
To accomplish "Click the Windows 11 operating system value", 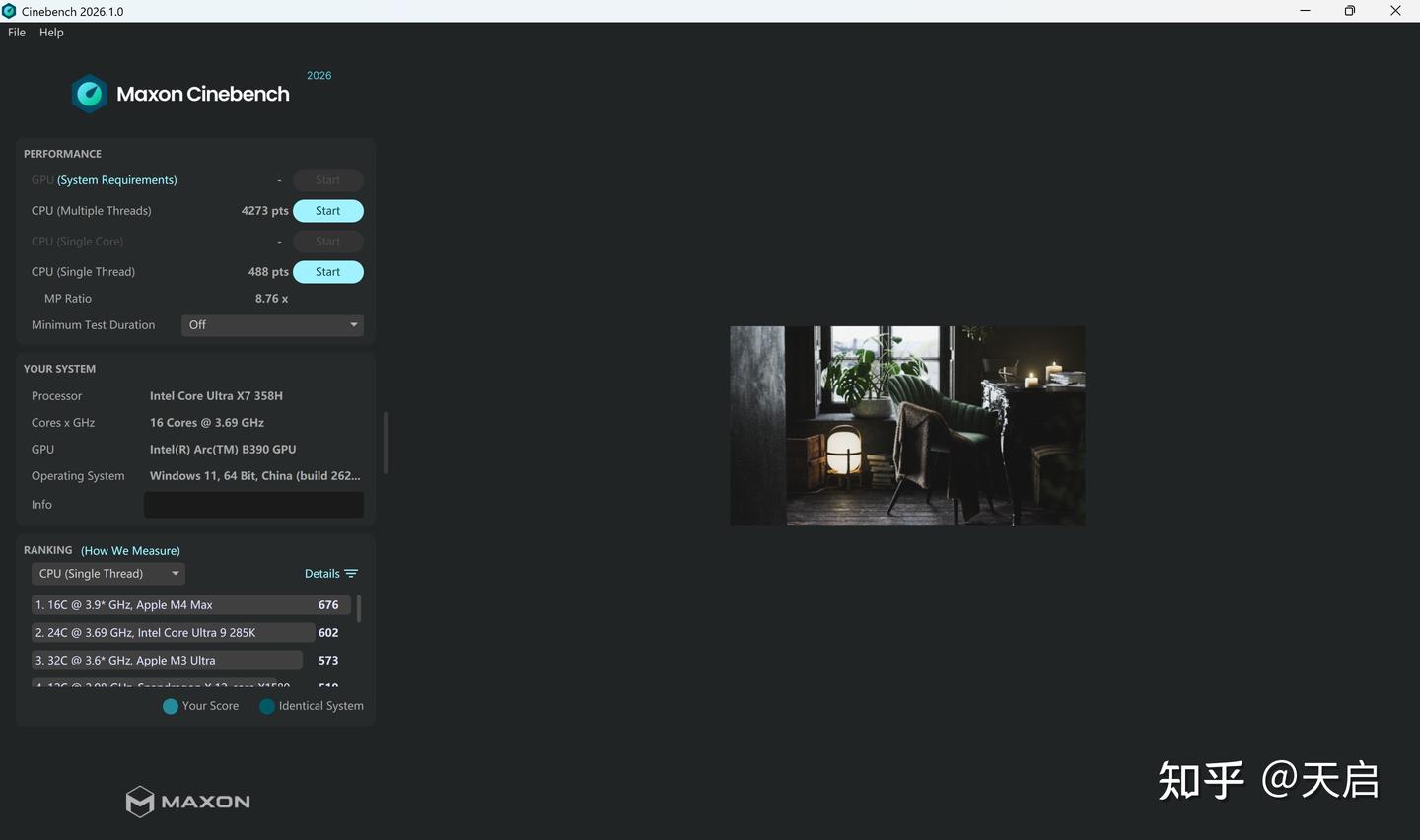I will pos(255,476).
